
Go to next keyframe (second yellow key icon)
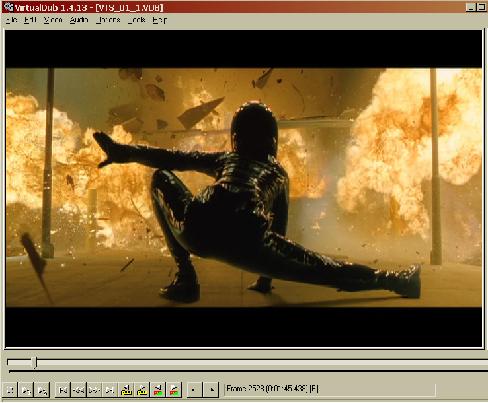142,389
